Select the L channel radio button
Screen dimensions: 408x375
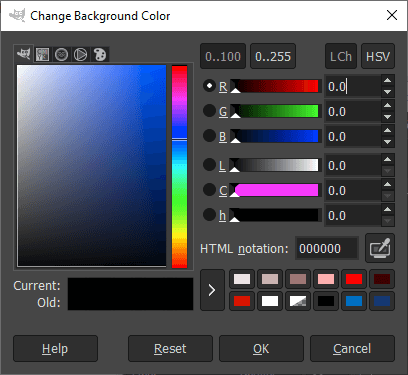coord(209,165)
